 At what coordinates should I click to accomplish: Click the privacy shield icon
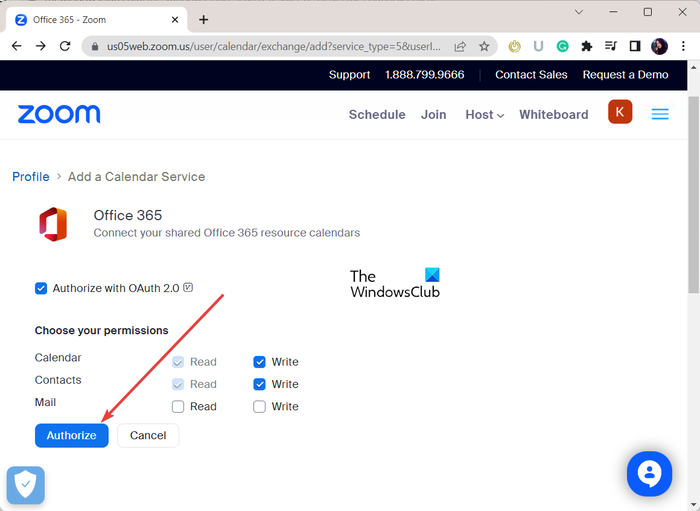[x=25, y=485]
